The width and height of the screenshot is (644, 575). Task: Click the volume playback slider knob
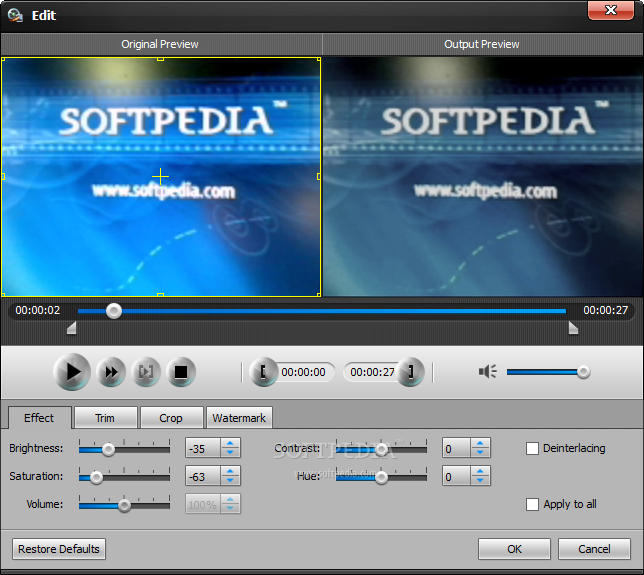pyautogui.click(x=583, y=372)
